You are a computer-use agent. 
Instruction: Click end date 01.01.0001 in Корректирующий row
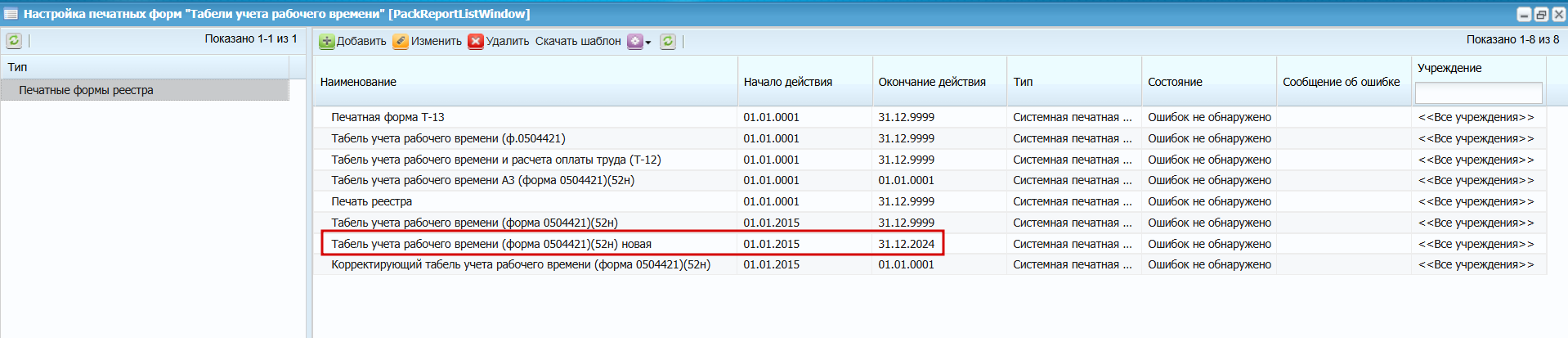click(906, 264)
